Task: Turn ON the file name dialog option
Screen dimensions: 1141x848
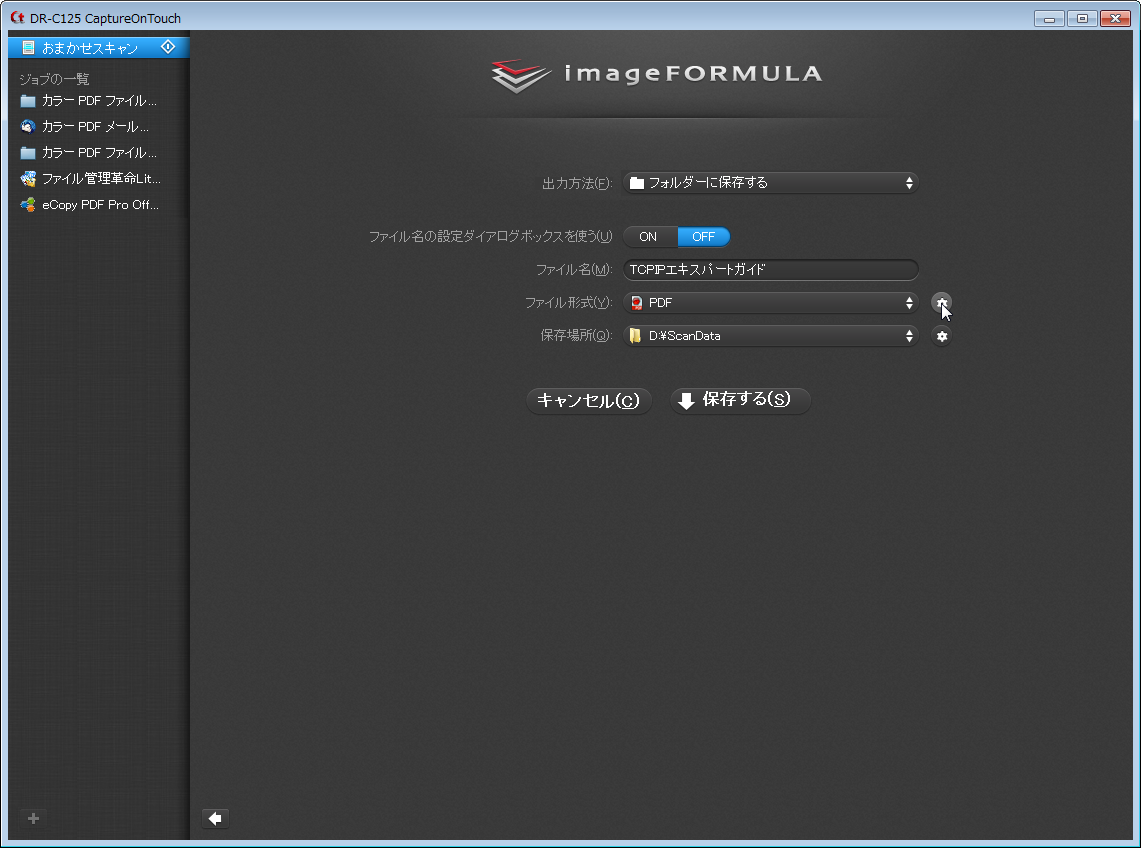Action: pyautogui.click(x=648, y=237)
